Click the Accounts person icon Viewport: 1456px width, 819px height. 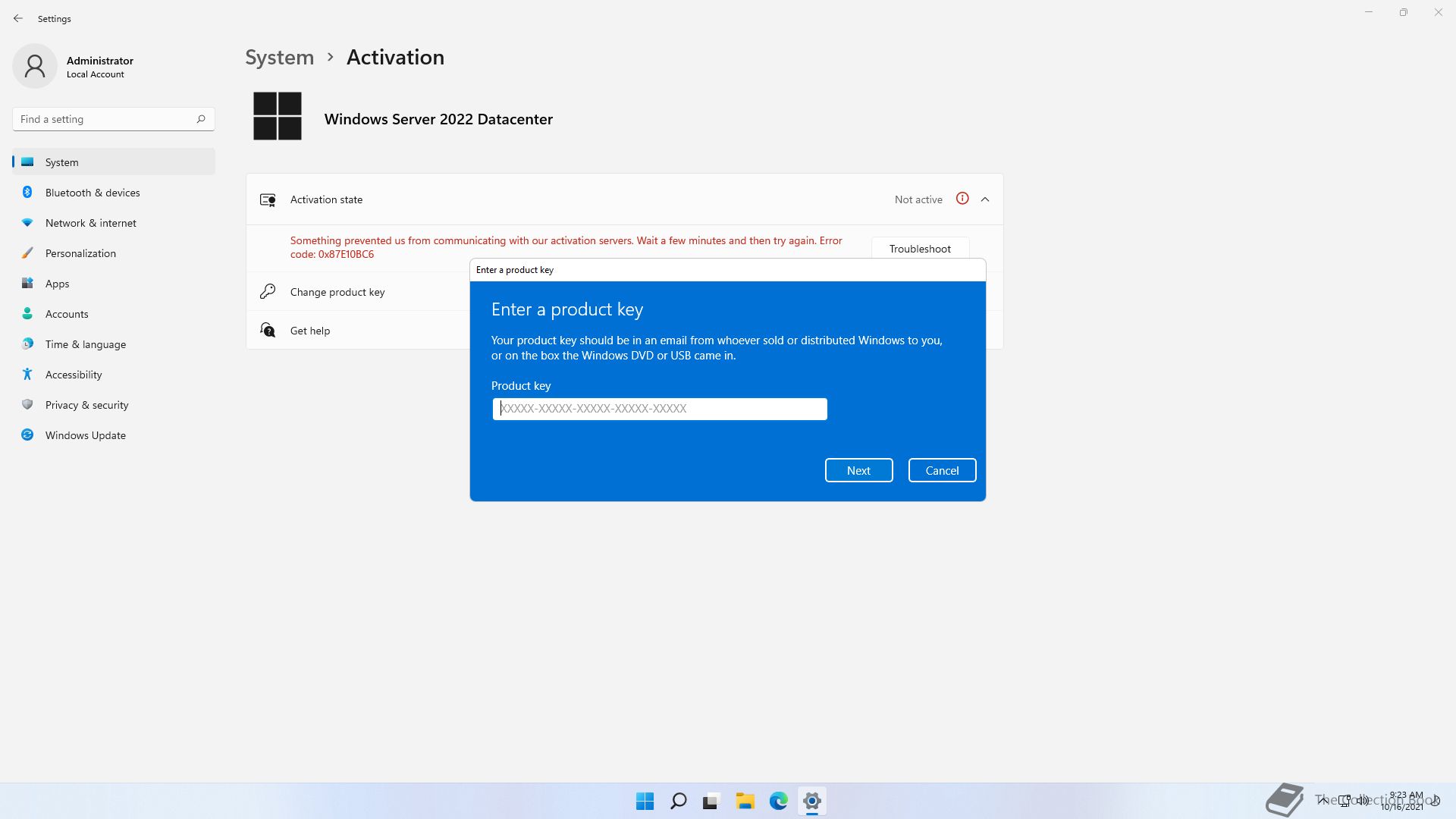(27, 313)
